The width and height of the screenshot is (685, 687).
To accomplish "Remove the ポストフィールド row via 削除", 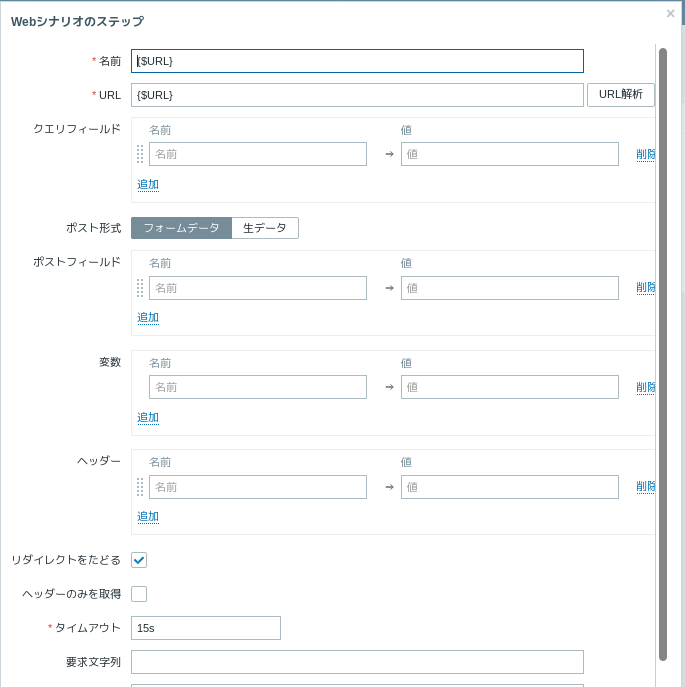I will pos(646,287).
